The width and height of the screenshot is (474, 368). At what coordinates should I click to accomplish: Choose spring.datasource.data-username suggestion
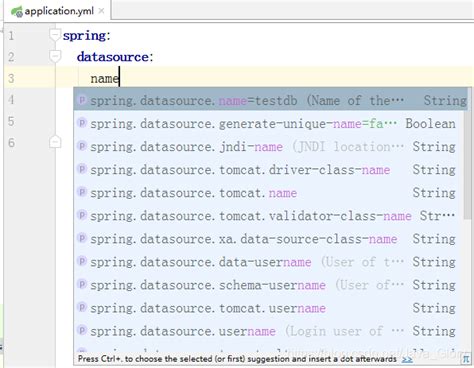[x=268, y=262]
